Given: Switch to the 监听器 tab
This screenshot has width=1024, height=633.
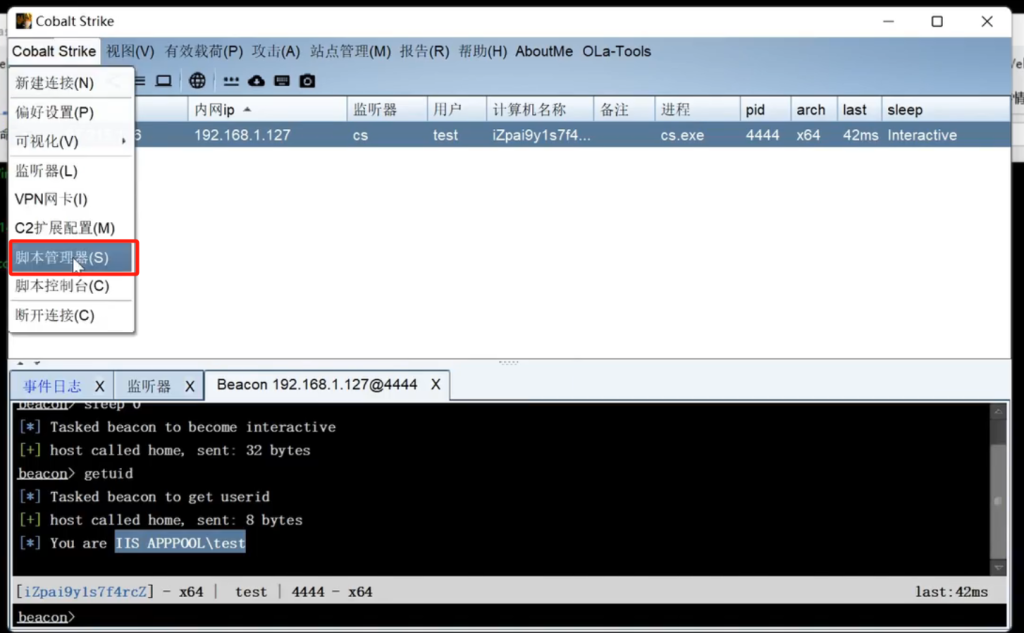Looking at the screenshot, I should (x=149, y=386).
